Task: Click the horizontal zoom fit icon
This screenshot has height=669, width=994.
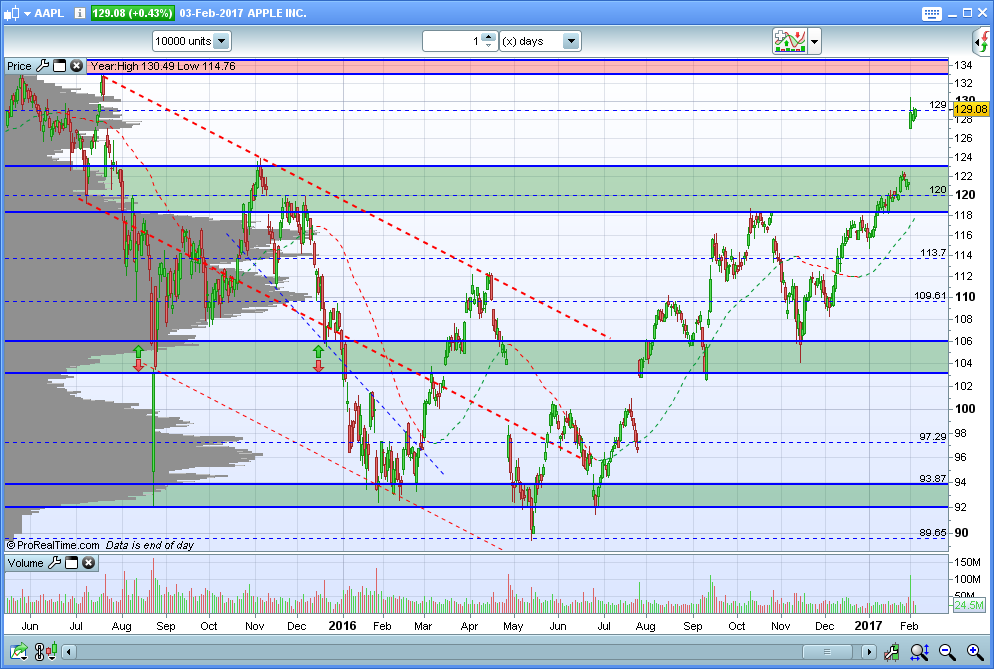Action: [x=919, y=651]
